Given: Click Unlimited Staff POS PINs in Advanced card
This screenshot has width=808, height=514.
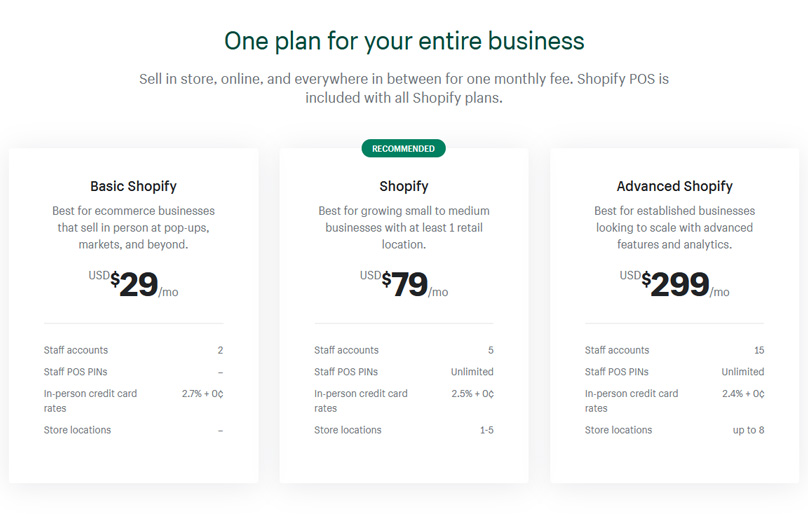Looking at the screenshot, I should (742, 372).
